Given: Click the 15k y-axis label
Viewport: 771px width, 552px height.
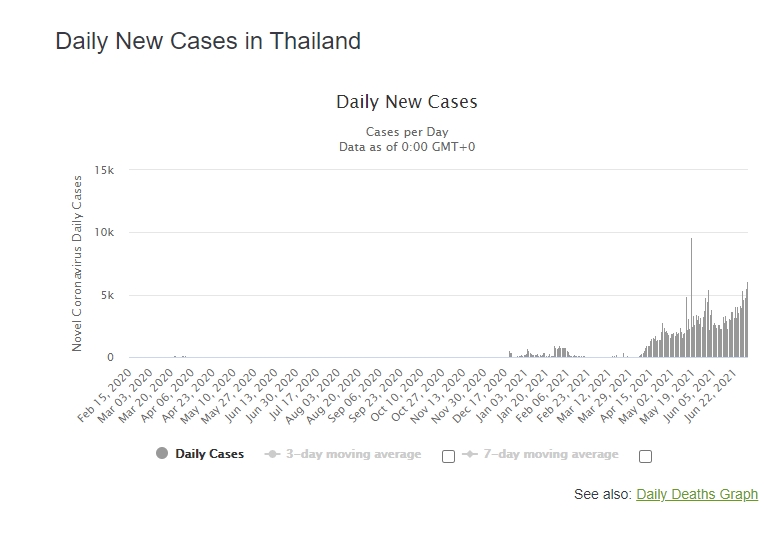Looking at the screenshot, I should click(105, 170).
